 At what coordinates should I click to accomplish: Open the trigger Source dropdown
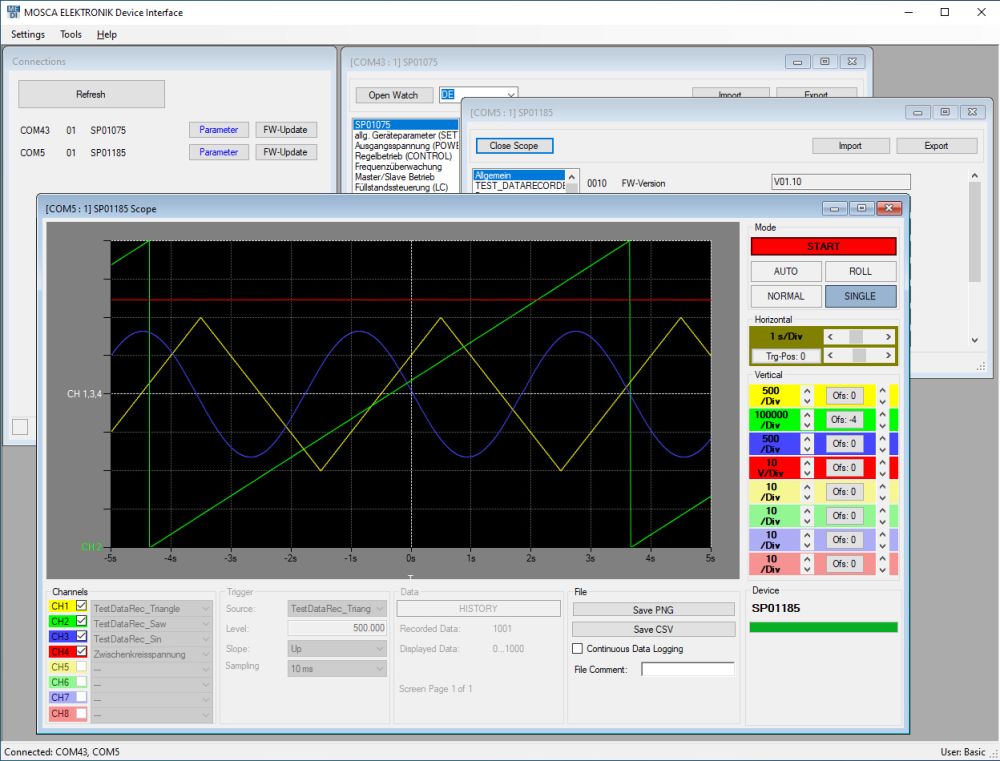point(337,609)
